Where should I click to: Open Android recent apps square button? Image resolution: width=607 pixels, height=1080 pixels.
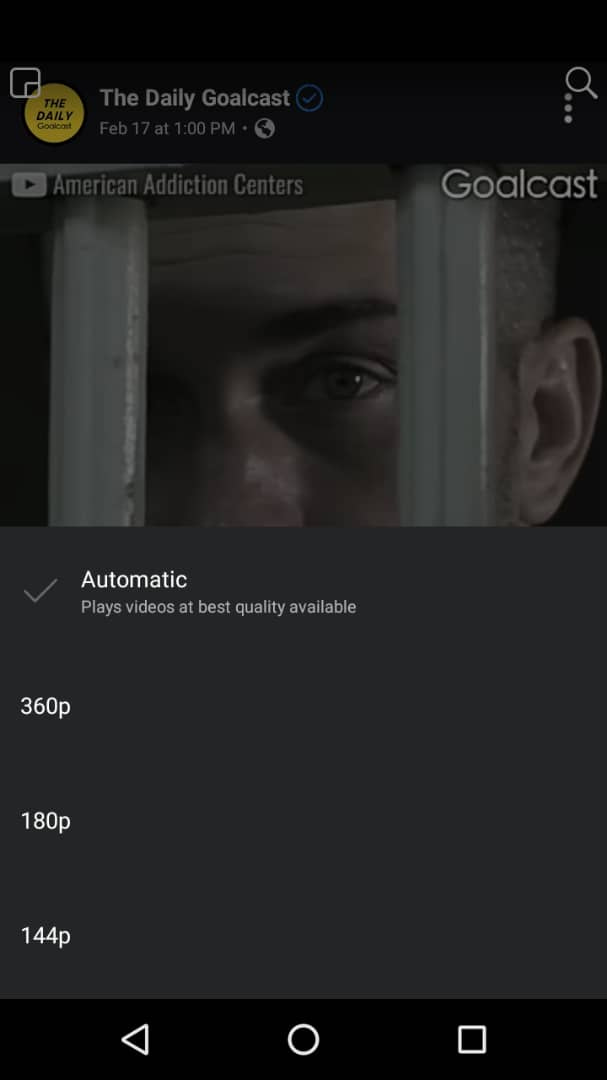click(472, 1039)
